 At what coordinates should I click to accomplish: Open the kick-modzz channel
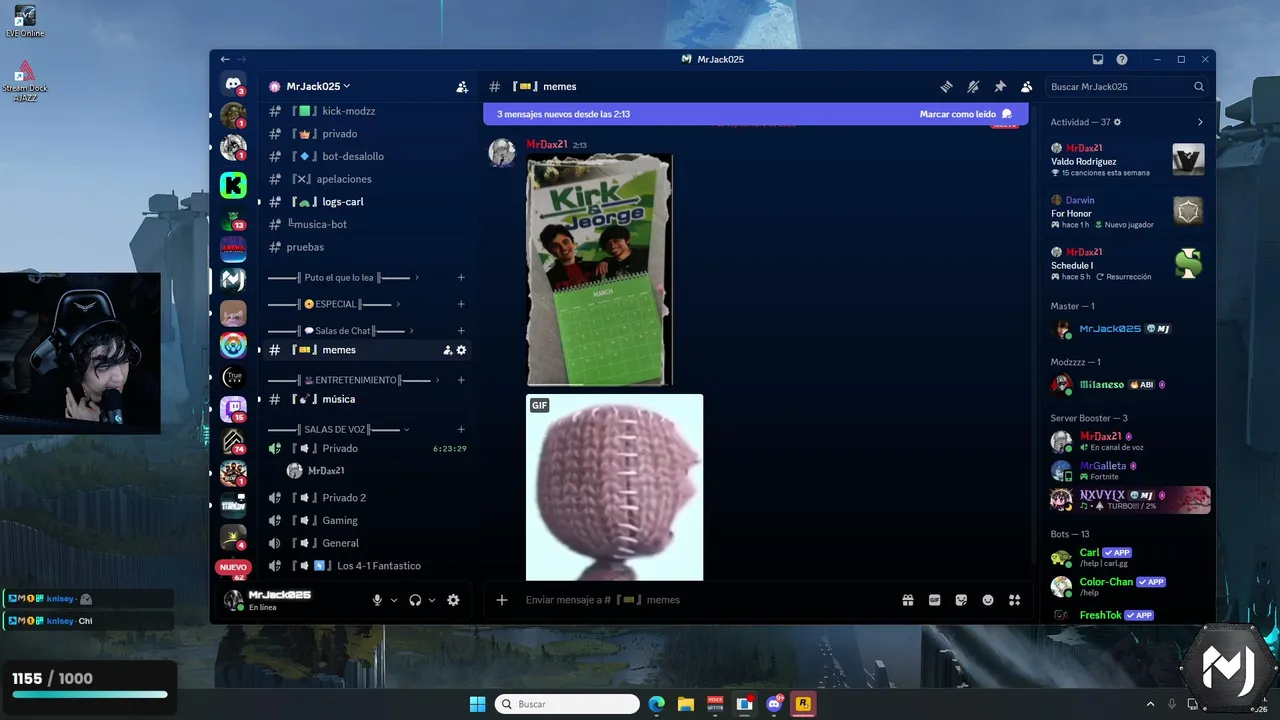pyautogui.click(x=366, y=111)
